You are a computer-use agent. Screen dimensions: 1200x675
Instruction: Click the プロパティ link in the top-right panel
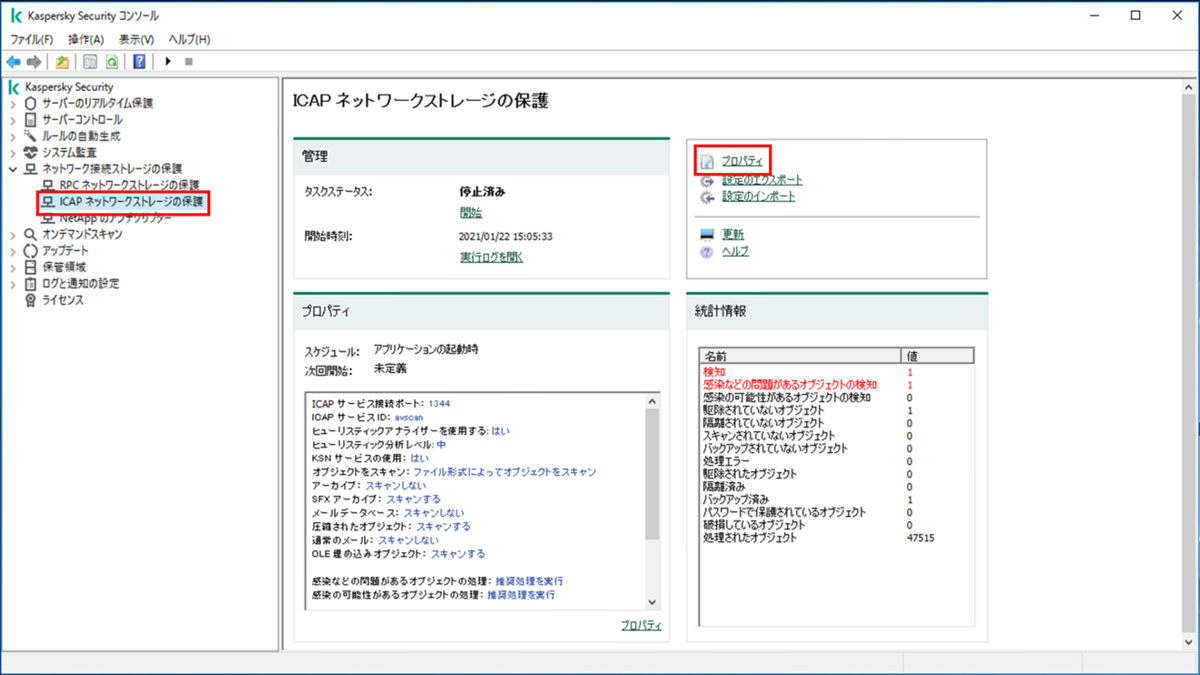[x=742, y=161]
